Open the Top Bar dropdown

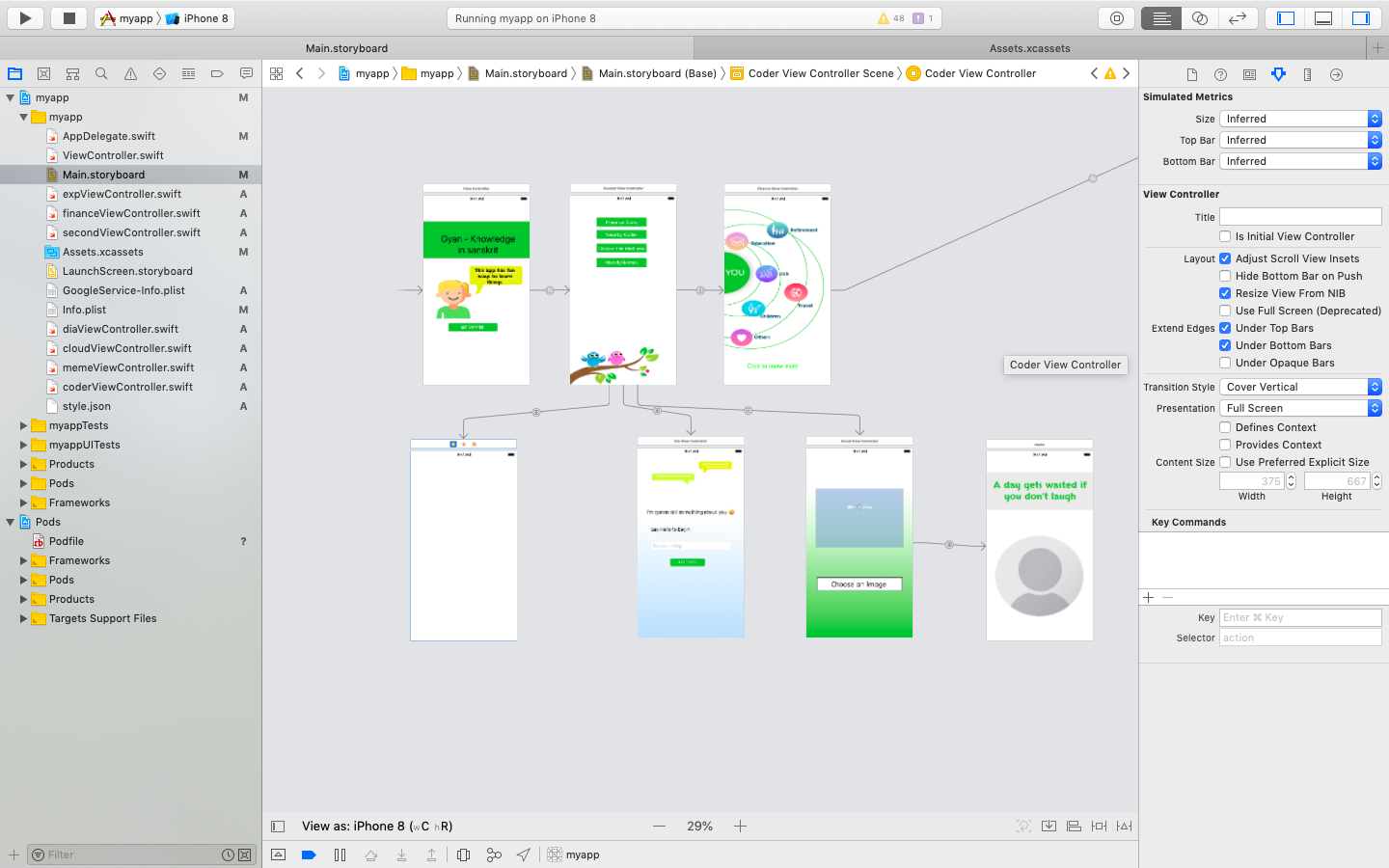1300,140
